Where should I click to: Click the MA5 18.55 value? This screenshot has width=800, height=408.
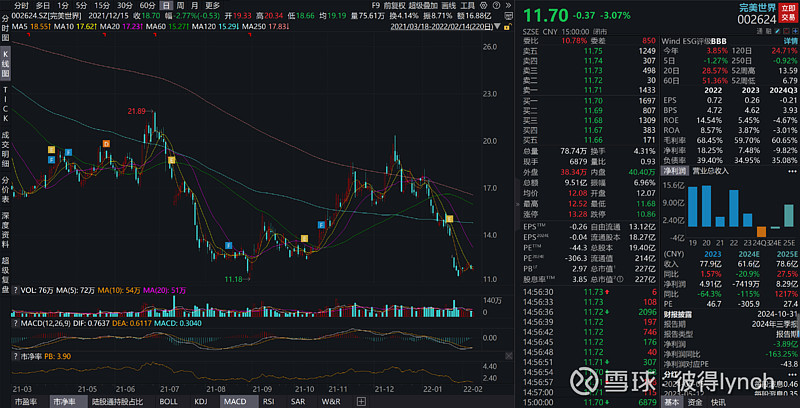(31, 26)
